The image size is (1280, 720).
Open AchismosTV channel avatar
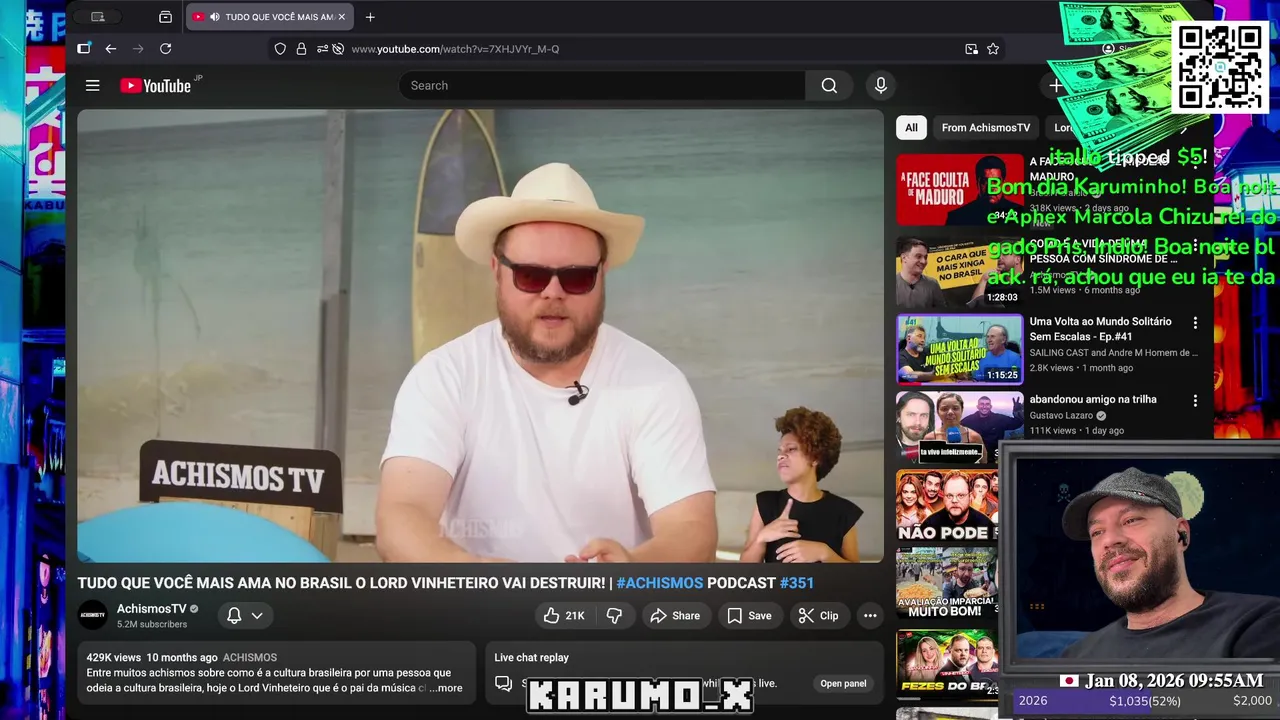[x=93, y=615]
